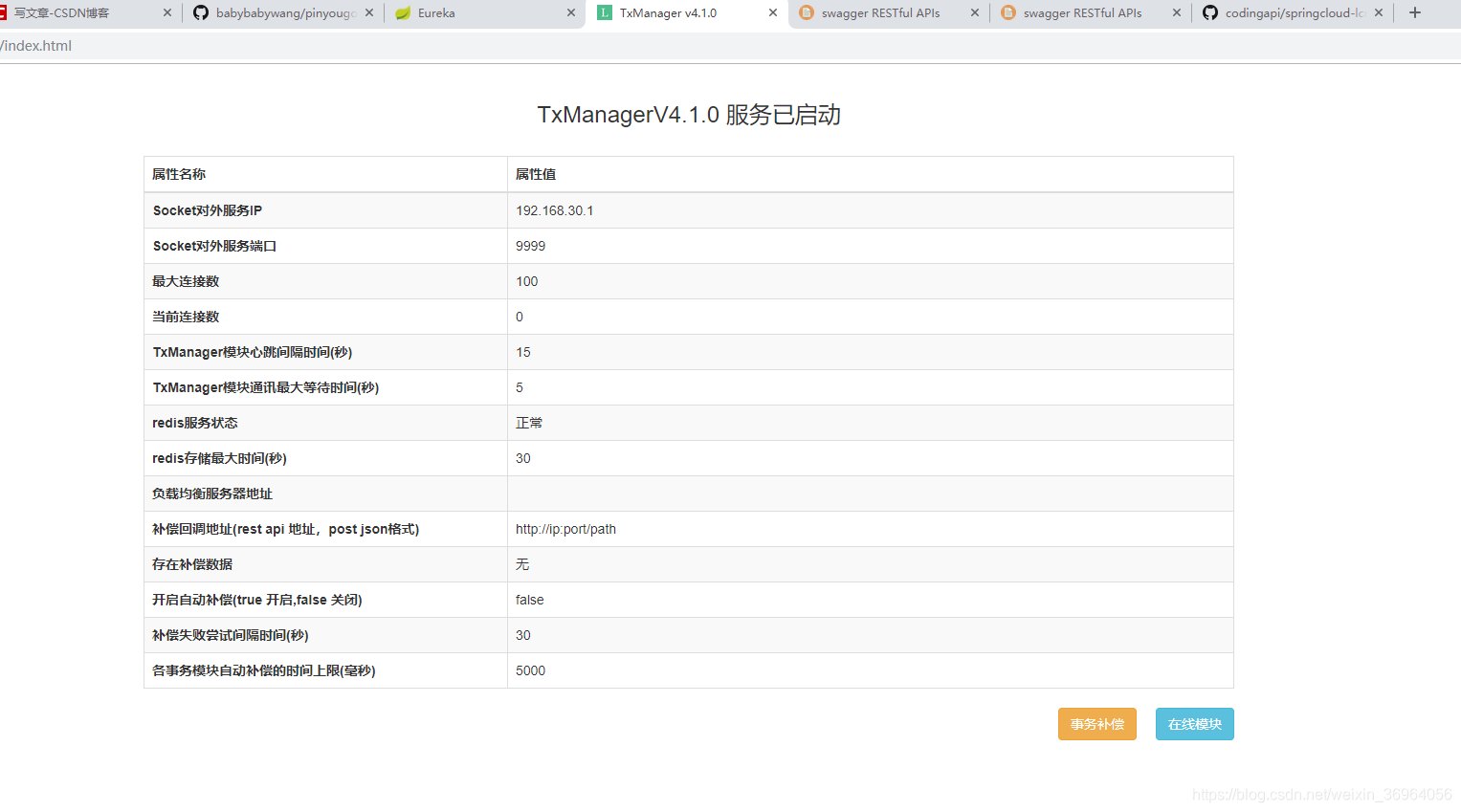The width and height of the screenshot is (1461, 812).
Task: Click the redis存储最大时间(秒) label
Action: point(219,458)
